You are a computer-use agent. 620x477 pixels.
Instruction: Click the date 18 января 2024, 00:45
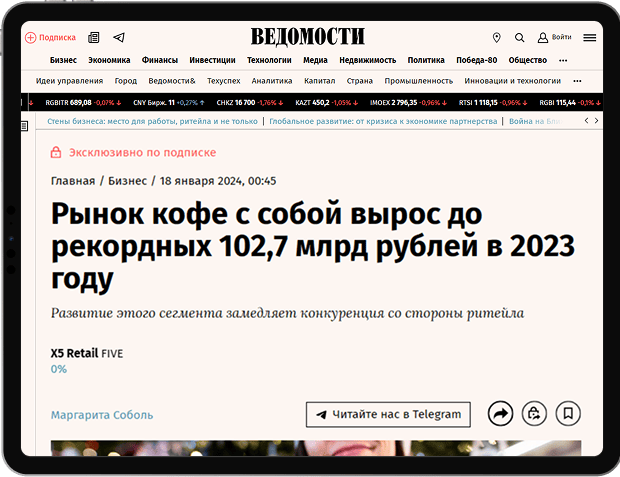coord(218,181)
